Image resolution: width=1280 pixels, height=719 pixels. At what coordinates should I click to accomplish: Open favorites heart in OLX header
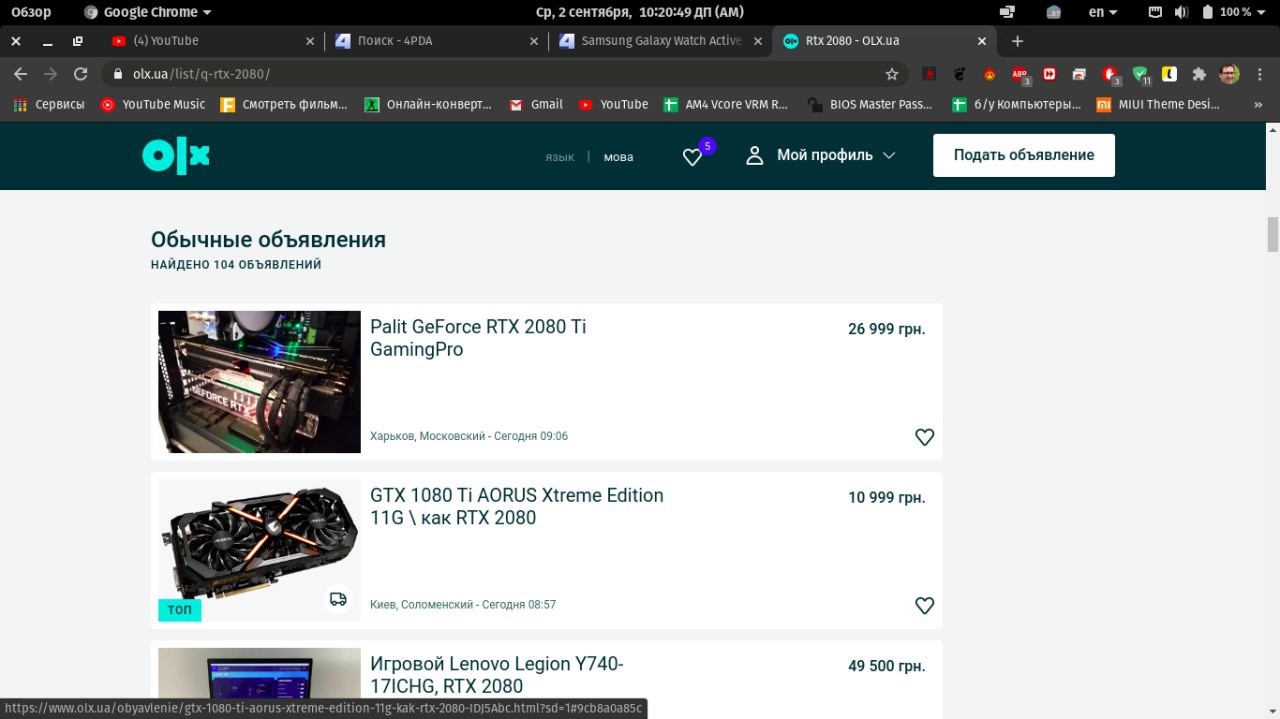click(x=692, y=157)
